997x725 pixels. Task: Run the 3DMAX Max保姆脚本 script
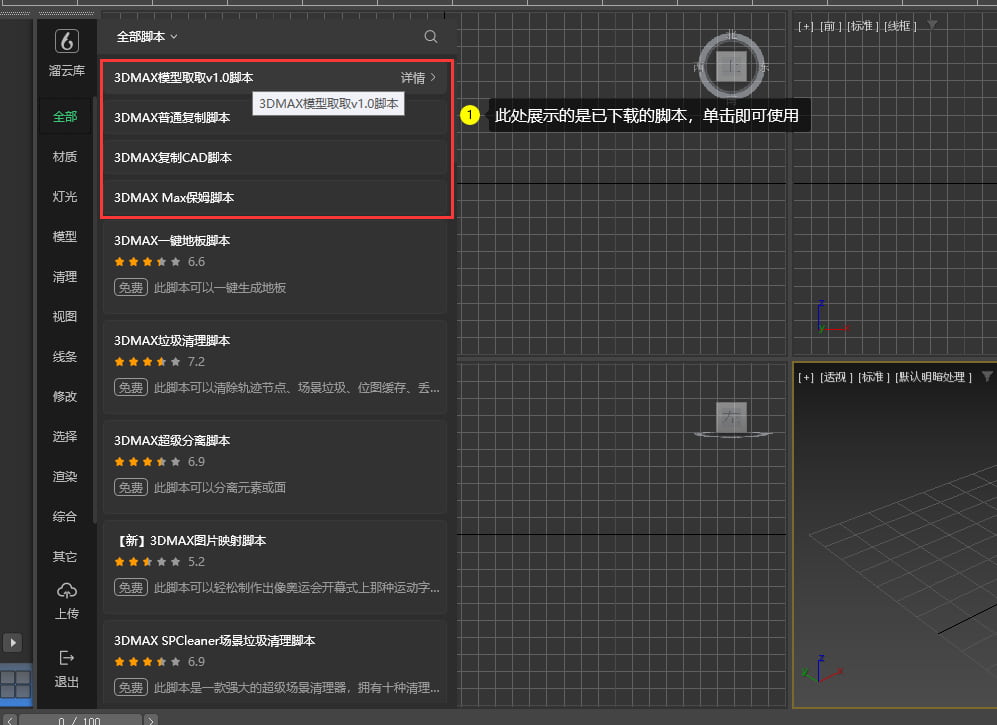(275, 198)
